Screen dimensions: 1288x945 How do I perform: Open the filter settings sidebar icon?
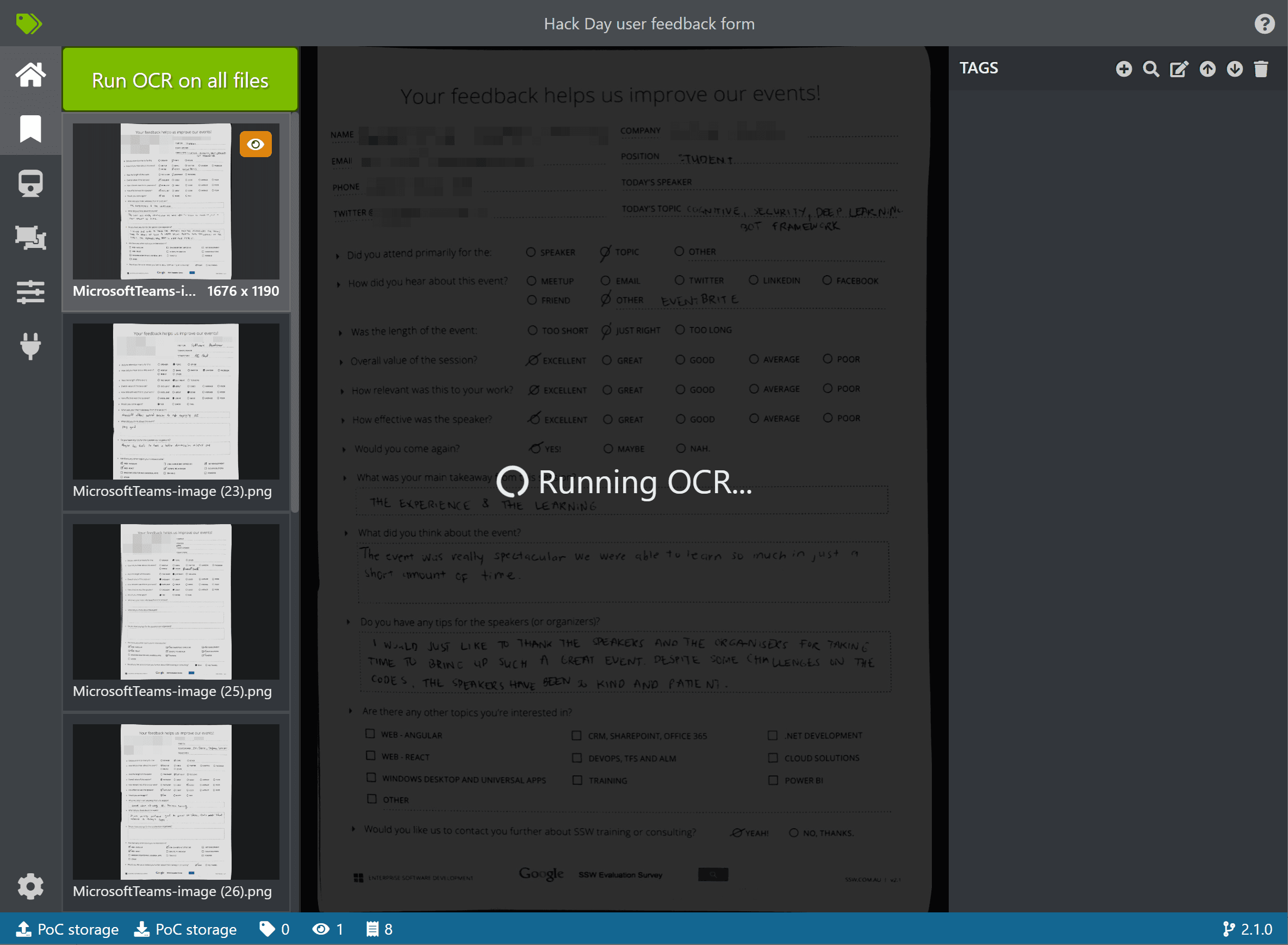[x=31, y=293]
